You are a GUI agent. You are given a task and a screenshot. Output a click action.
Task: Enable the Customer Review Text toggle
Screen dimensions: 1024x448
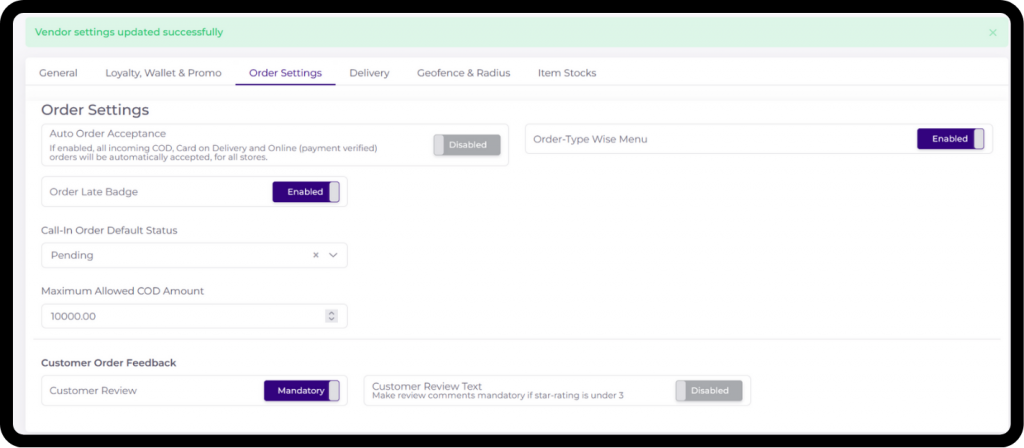pos(709,391)
